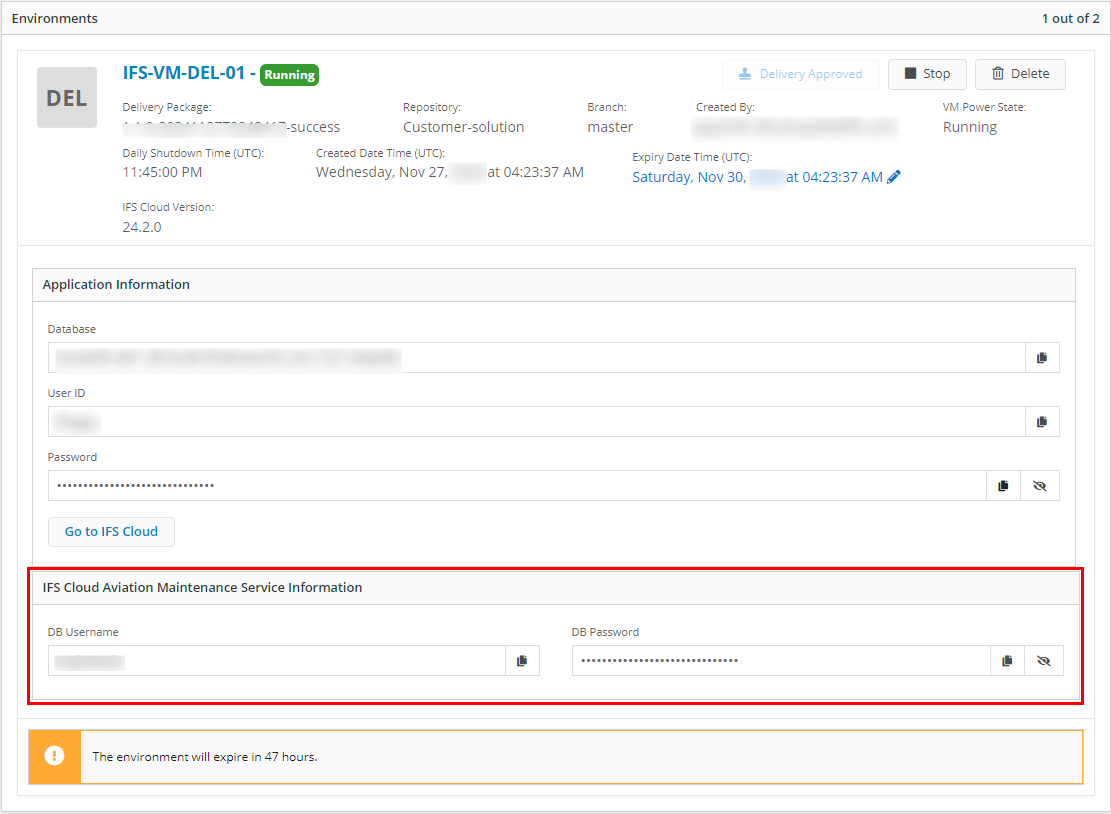
Task: Copy the DB Password value
Action: (1007, 661)
